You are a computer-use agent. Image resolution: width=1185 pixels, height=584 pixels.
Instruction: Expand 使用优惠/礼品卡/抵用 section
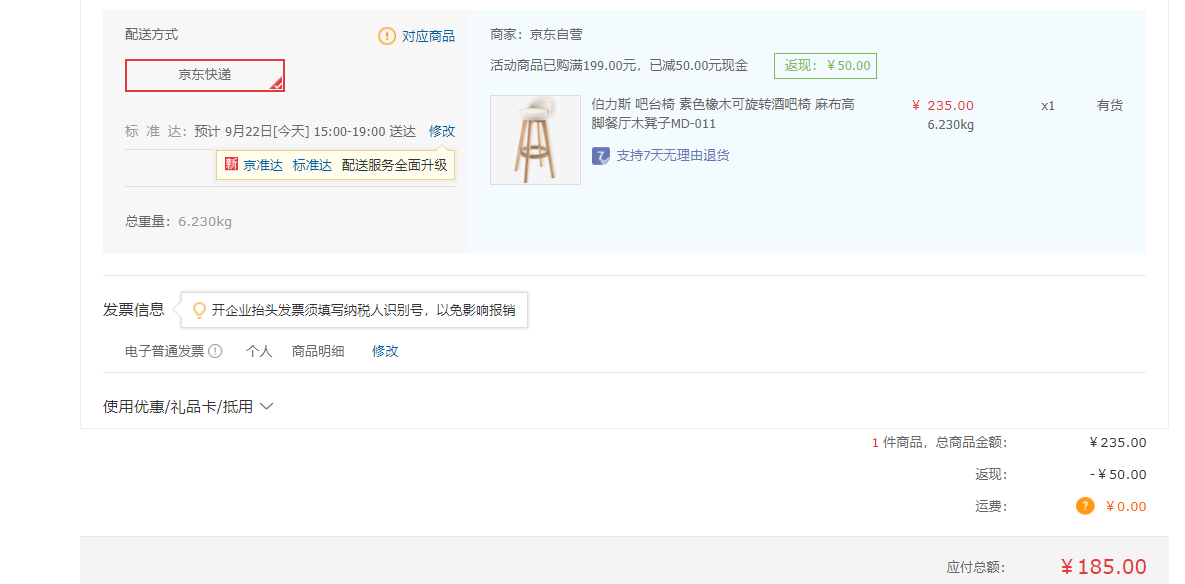click(188, 406)
